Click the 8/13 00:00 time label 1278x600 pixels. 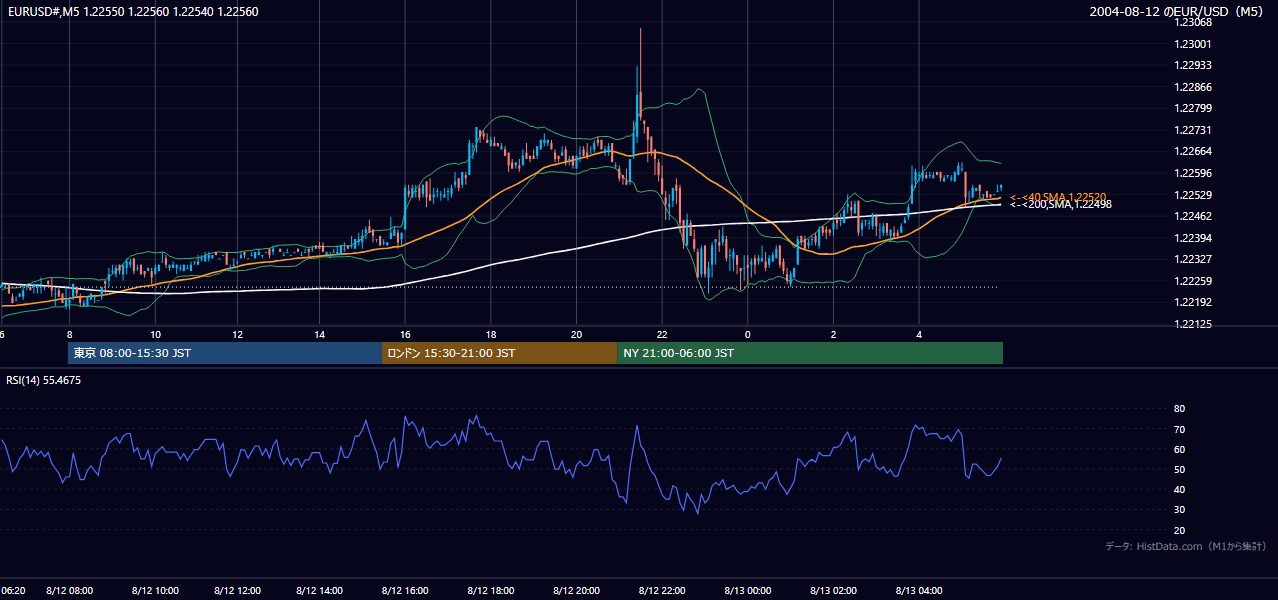[748, 590]
